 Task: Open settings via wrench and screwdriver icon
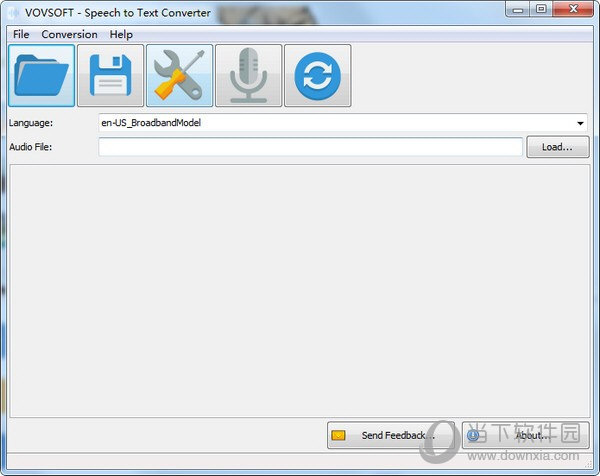pos(179,75)
